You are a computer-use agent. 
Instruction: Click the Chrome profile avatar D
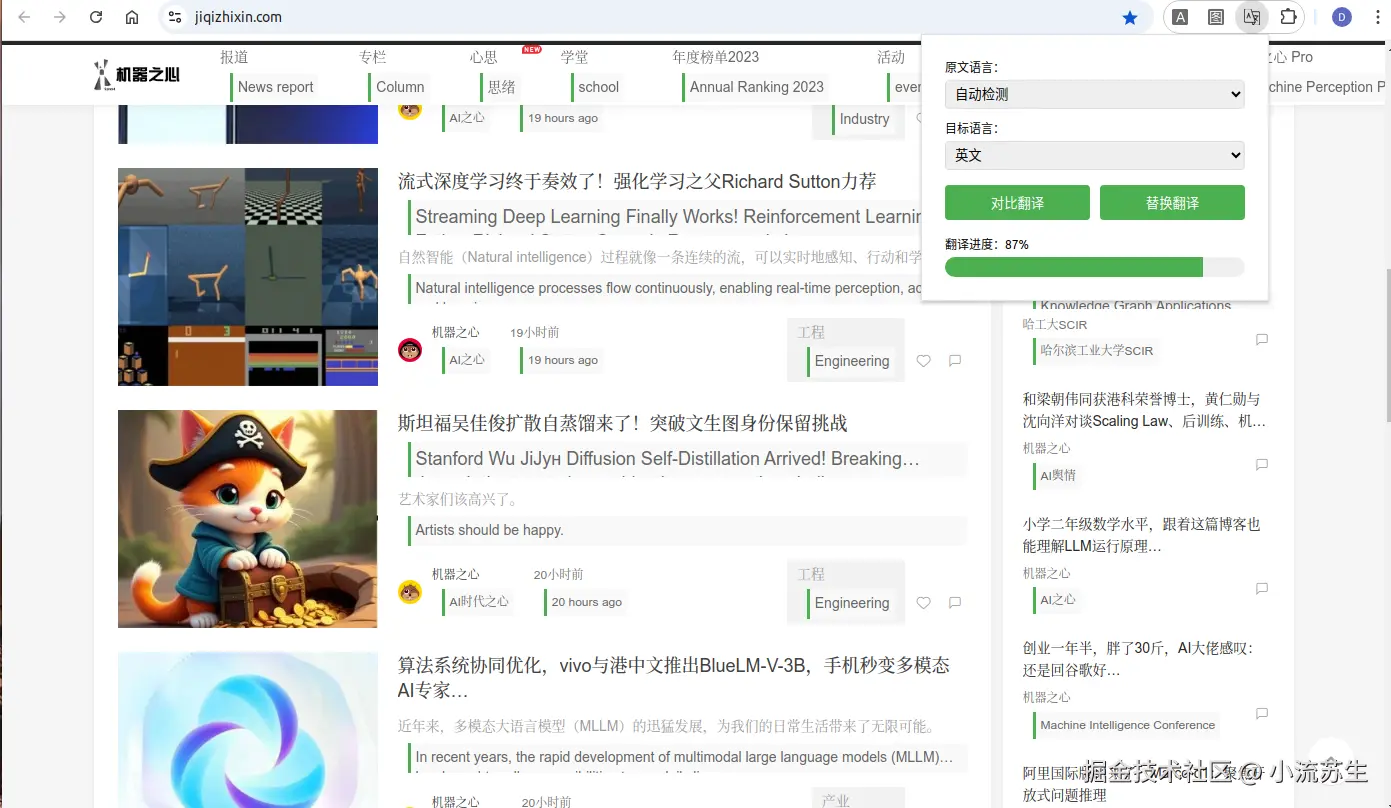[x=1341, y=17]
